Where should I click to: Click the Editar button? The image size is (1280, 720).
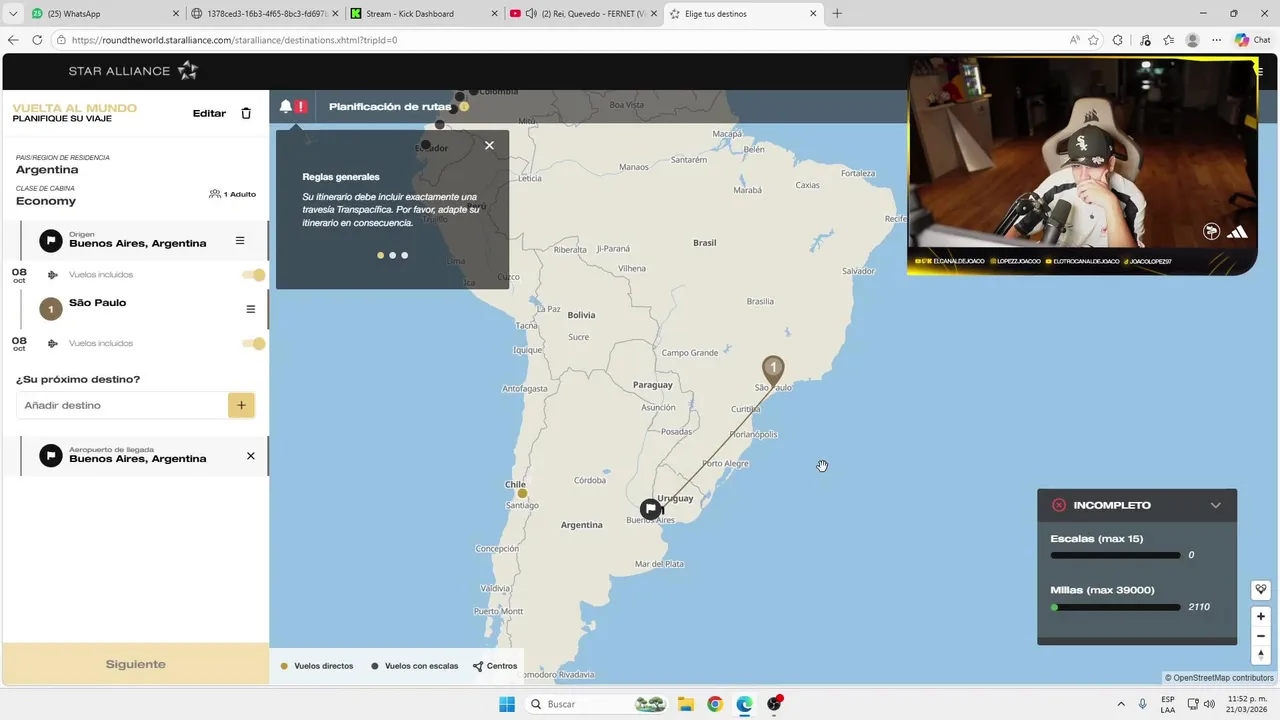[x=209, y=113]
